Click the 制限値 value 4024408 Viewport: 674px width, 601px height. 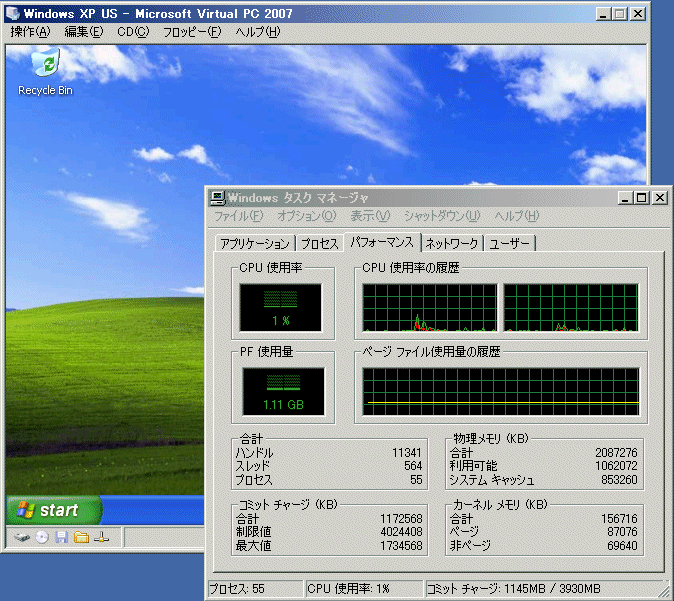401,532
